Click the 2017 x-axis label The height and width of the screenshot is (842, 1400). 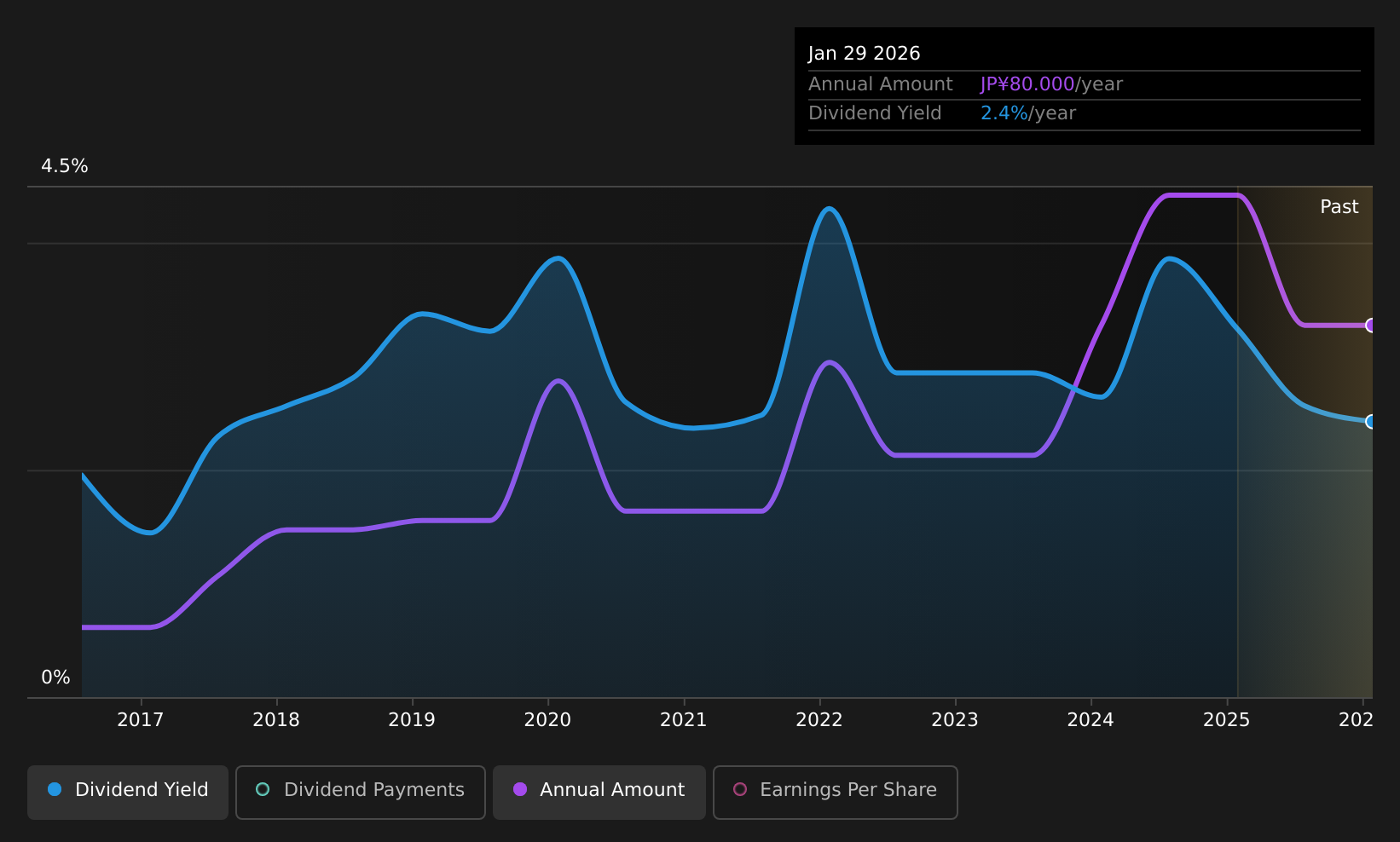141,720
